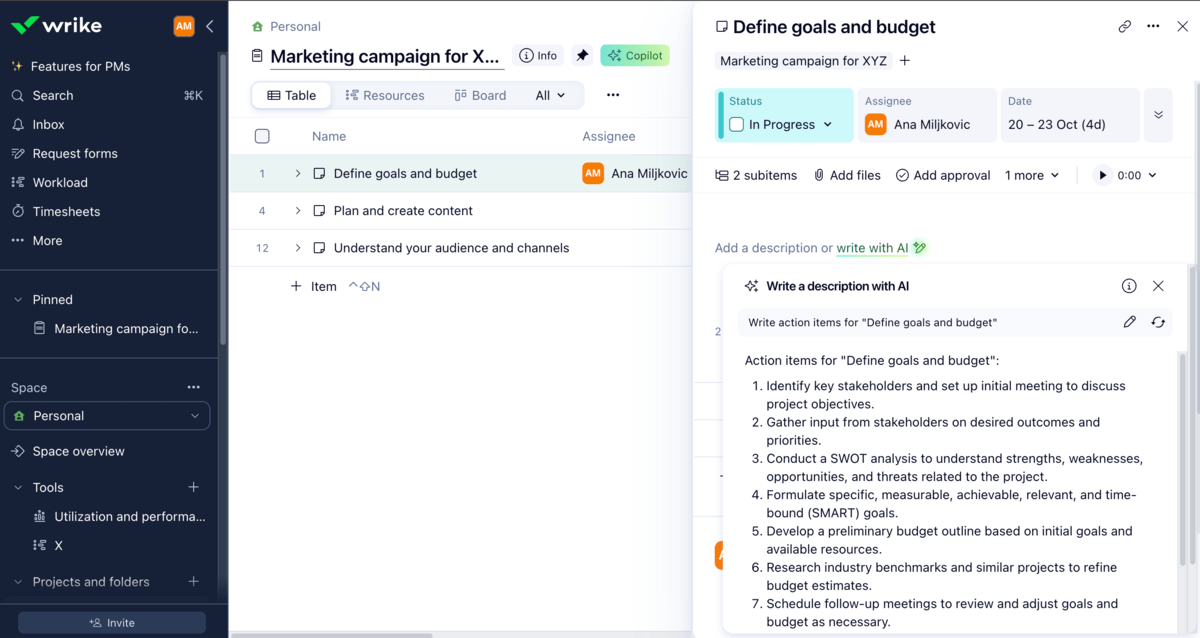This screenshot has height=638, width=1200.
Task: Open the Copilot assistant
Action: (x=634, y=55)
